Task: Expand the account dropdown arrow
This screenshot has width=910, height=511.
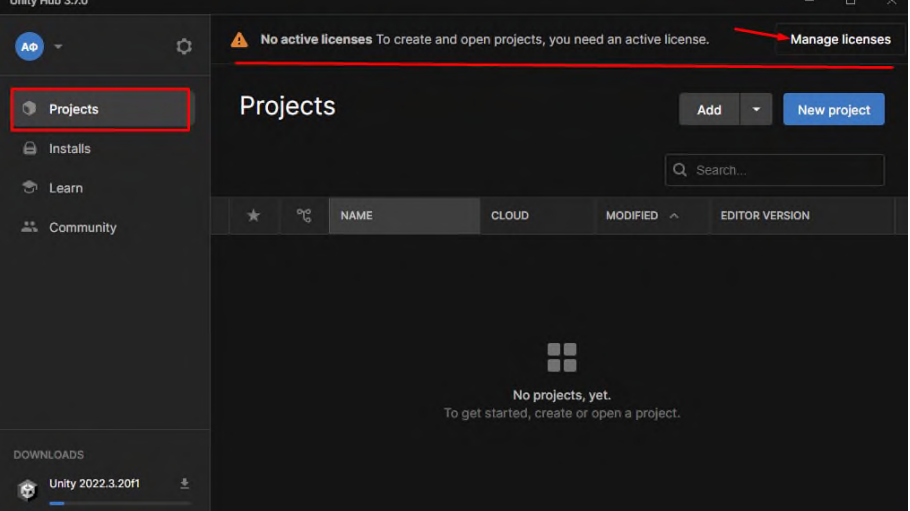Action: (58, 46)
